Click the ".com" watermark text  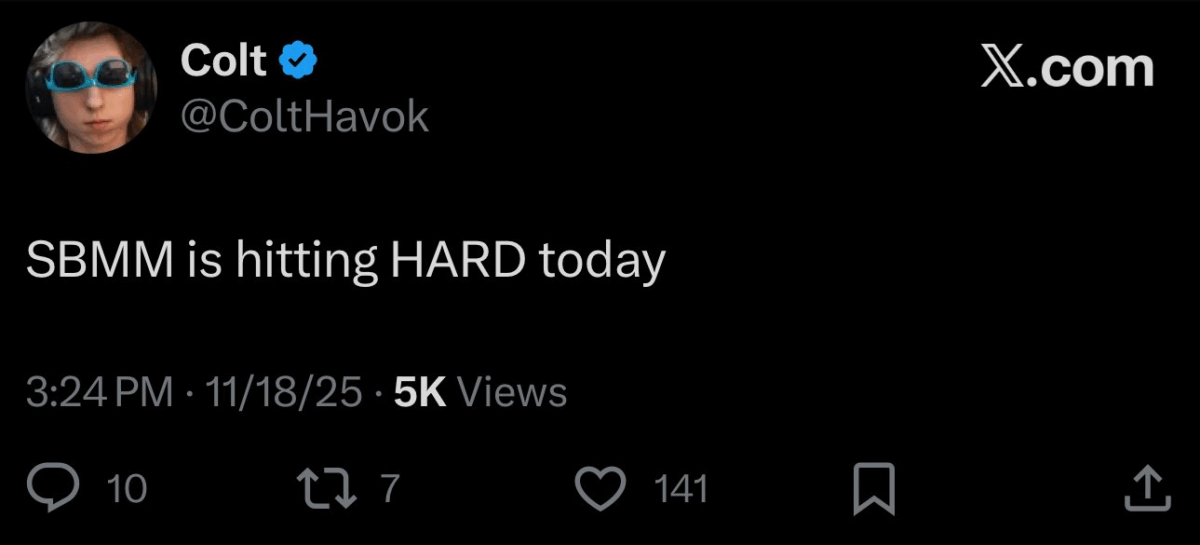tap(1094, 68)
